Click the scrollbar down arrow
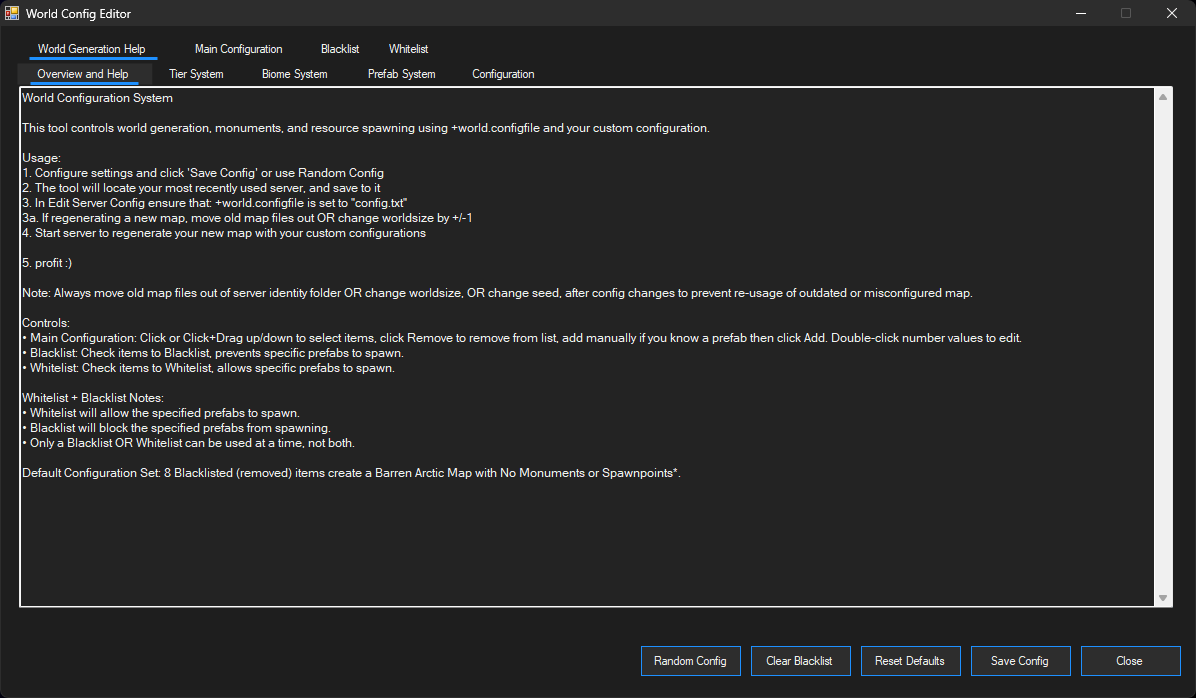The height and width of the screenshot is (698, 1196). coord(1163,597)
